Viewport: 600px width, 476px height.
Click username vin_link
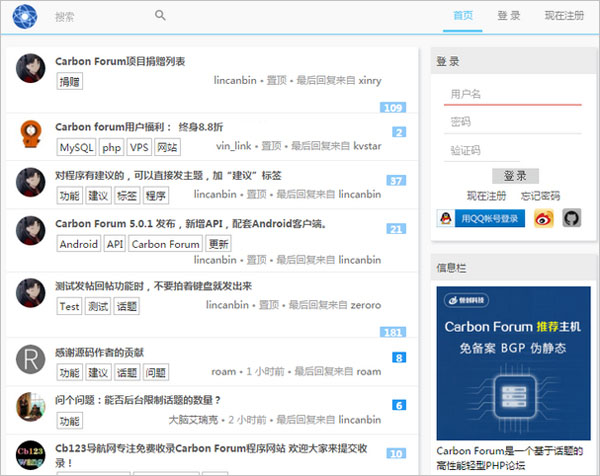pos(233,146)
